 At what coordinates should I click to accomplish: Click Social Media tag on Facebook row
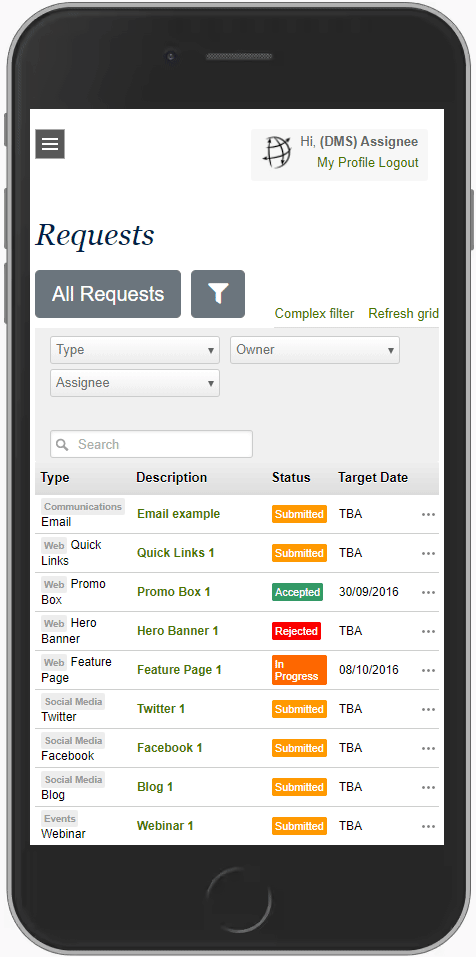tap(73, 741)
